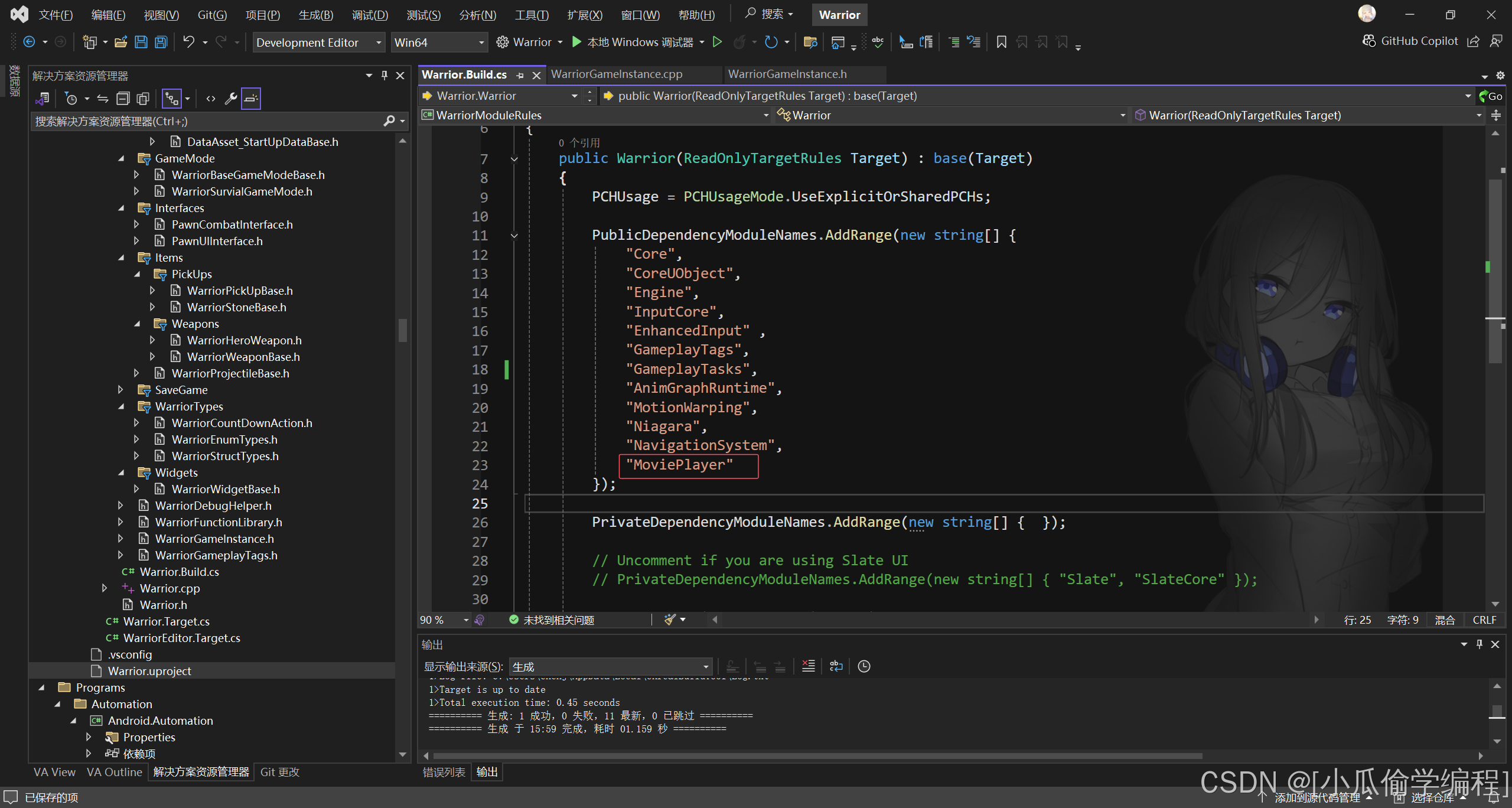The height and width of the screenshot is (808, 1512).
Task: Click 添加到源代码管理 in status bar
Action: point(1317,797)
